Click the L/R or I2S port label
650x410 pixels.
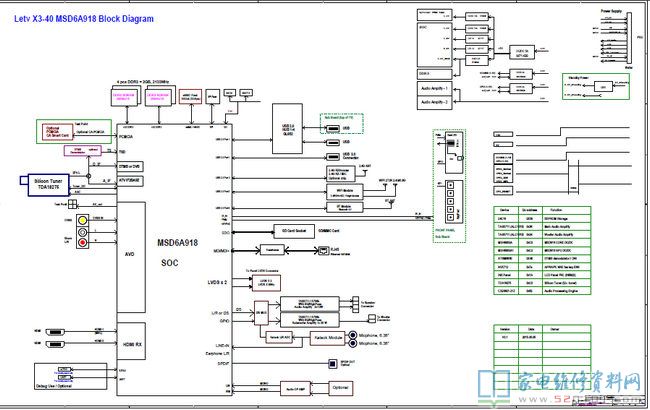click(x=220, y=313)
